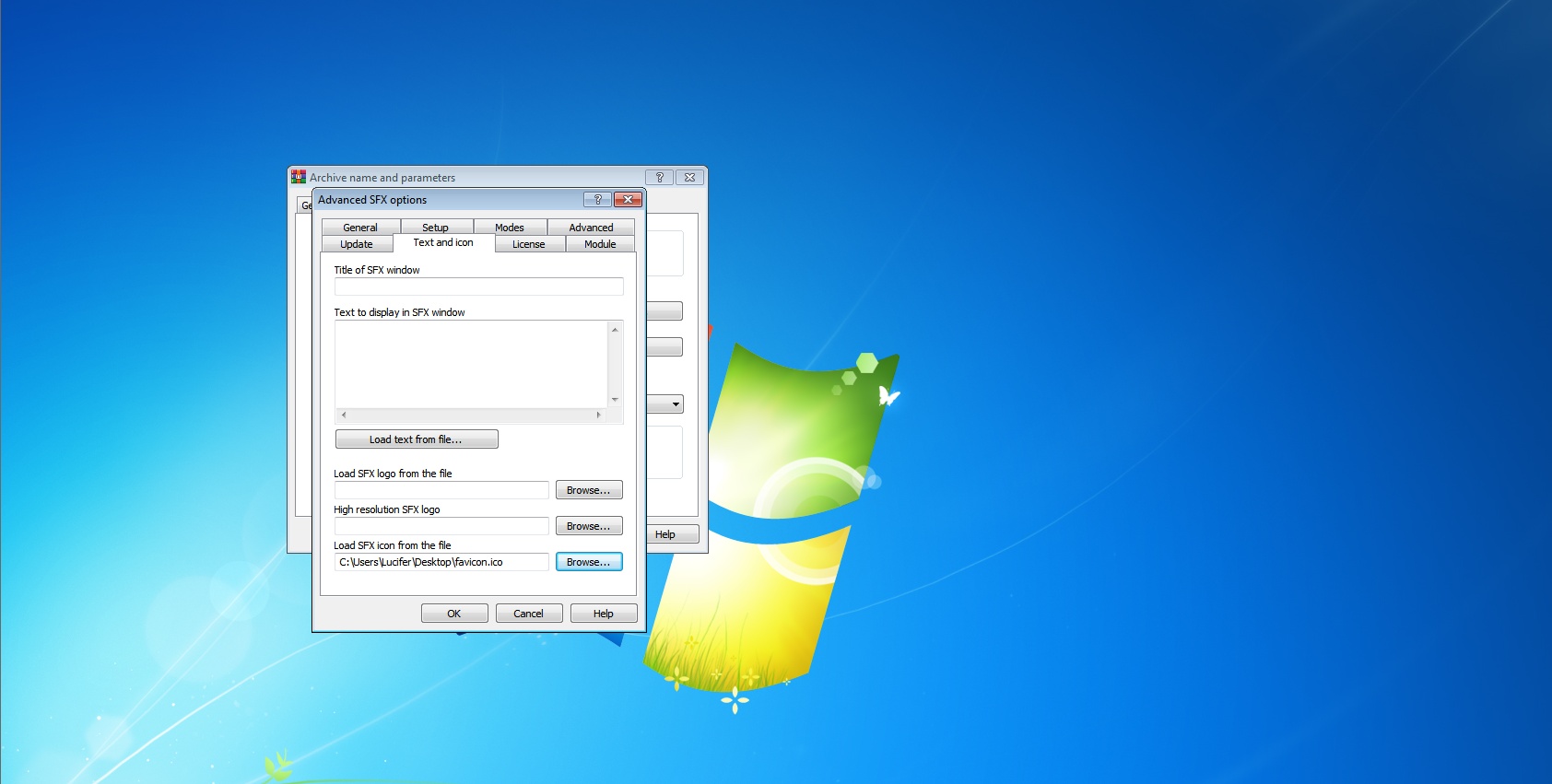The height and width of the screenshot is (784, 1552).
Task: Open the Module tab
Action: point(600,244)
